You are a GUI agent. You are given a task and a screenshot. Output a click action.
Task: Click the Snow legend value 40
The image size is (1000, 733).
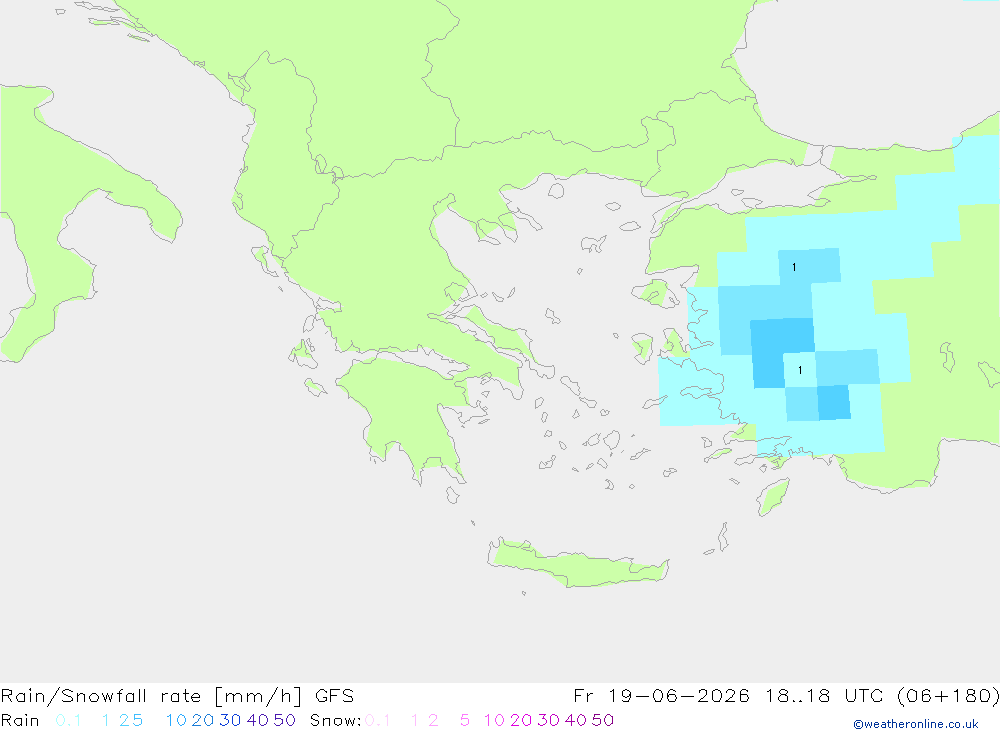point(576,720)
